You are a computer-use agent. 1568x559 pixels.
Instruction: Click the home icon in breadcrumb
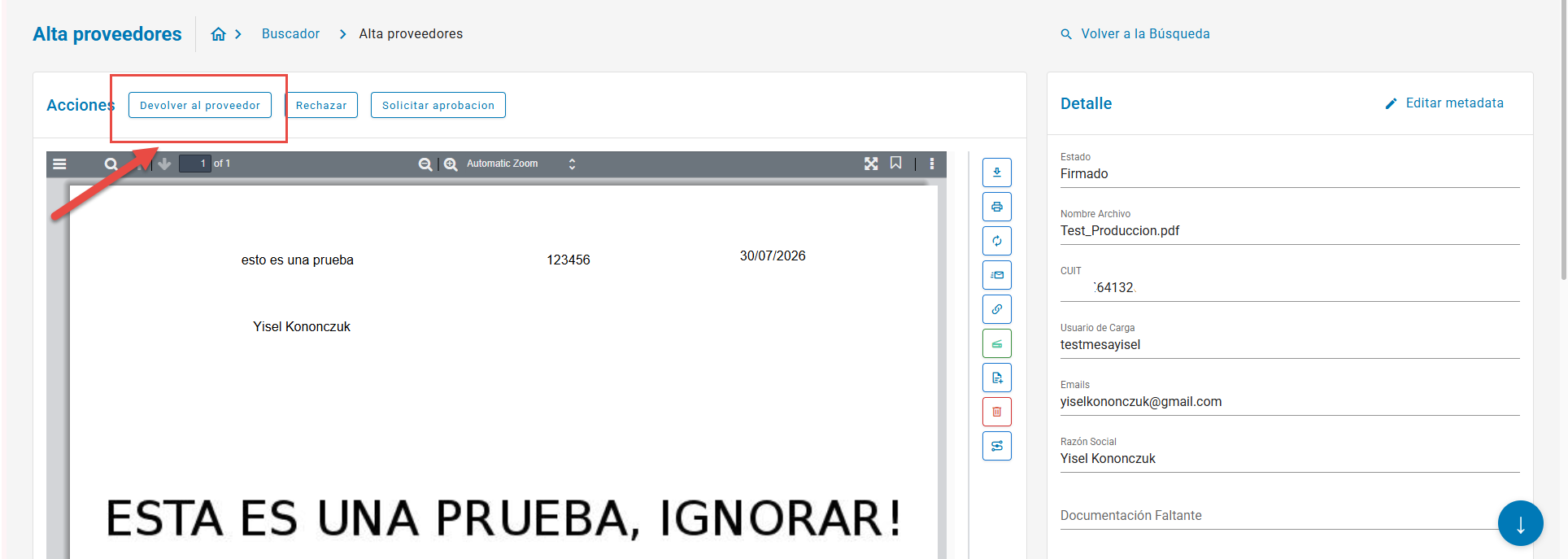point(218,34)
